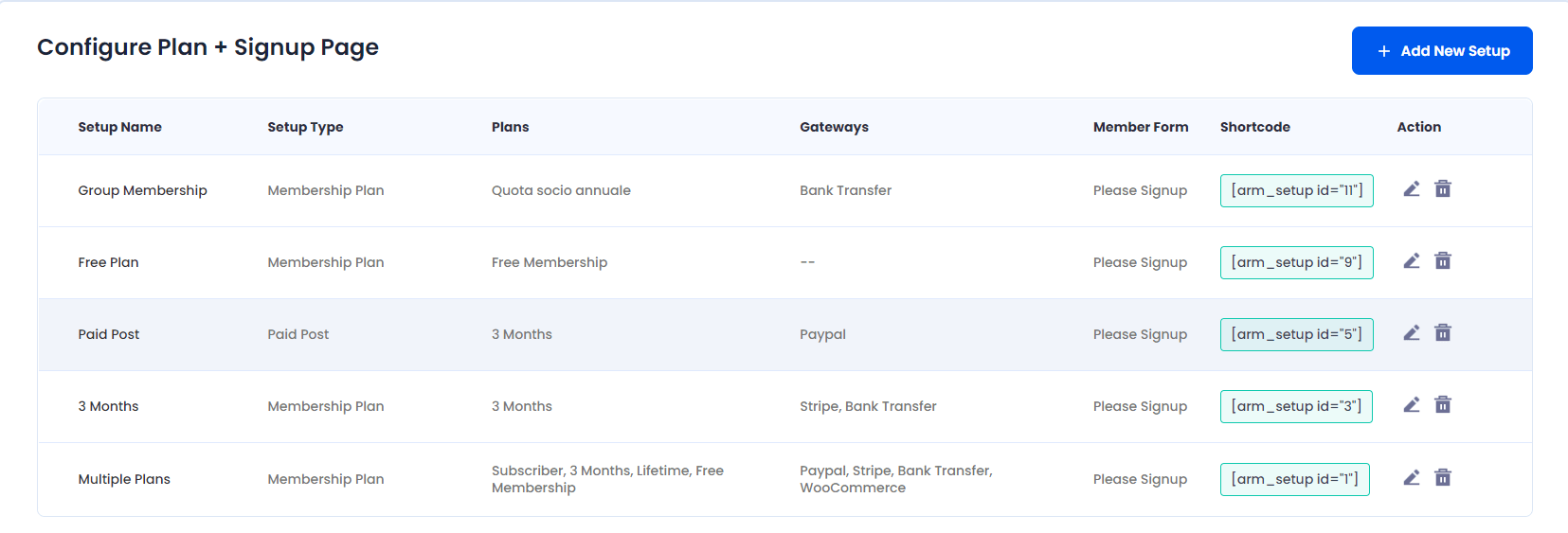Delete the 3 Months setup

click(x=1443, y=405)
